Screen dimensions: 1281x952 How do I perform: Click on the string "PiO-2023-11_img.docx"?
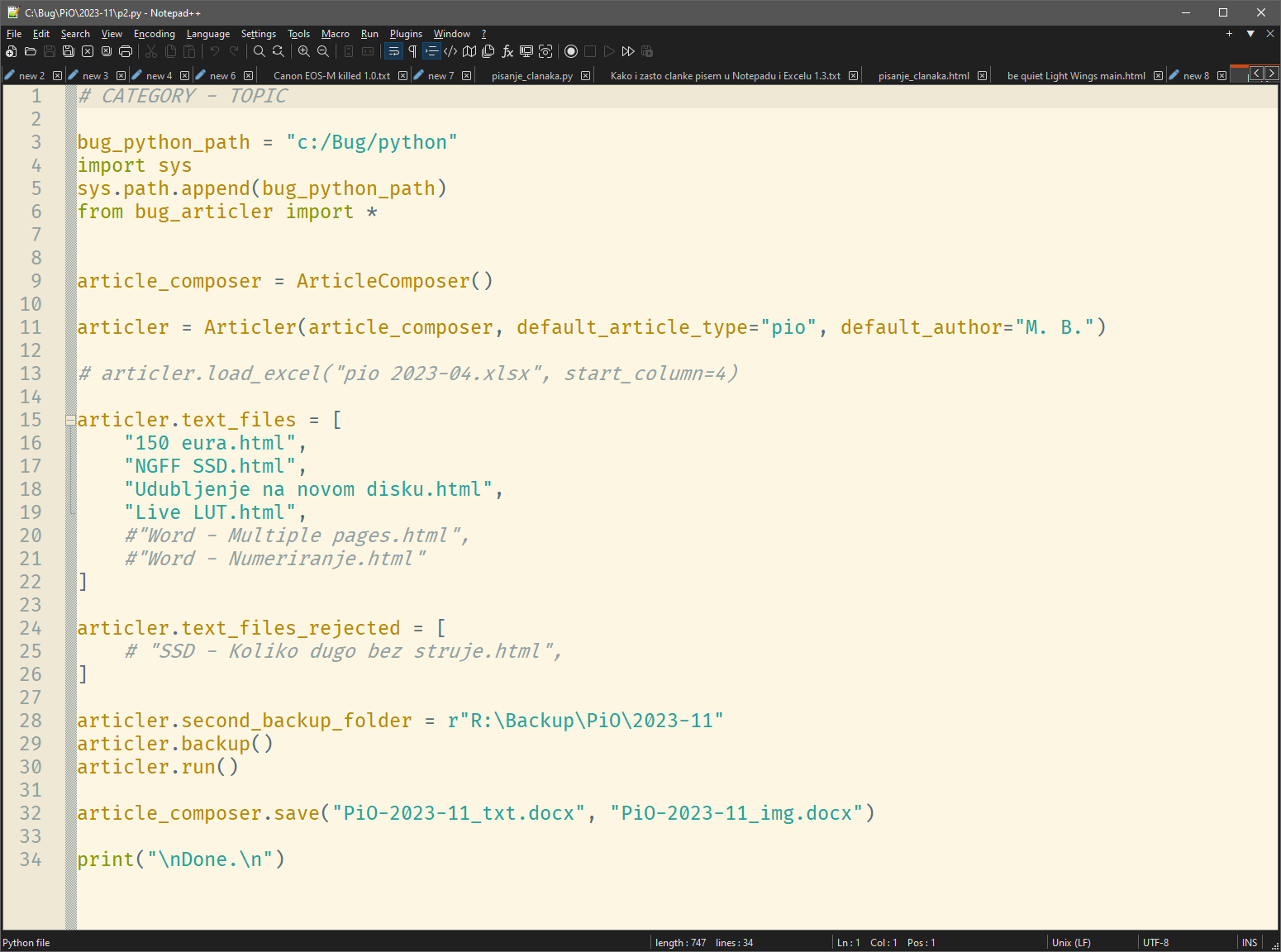pos(736,813)
